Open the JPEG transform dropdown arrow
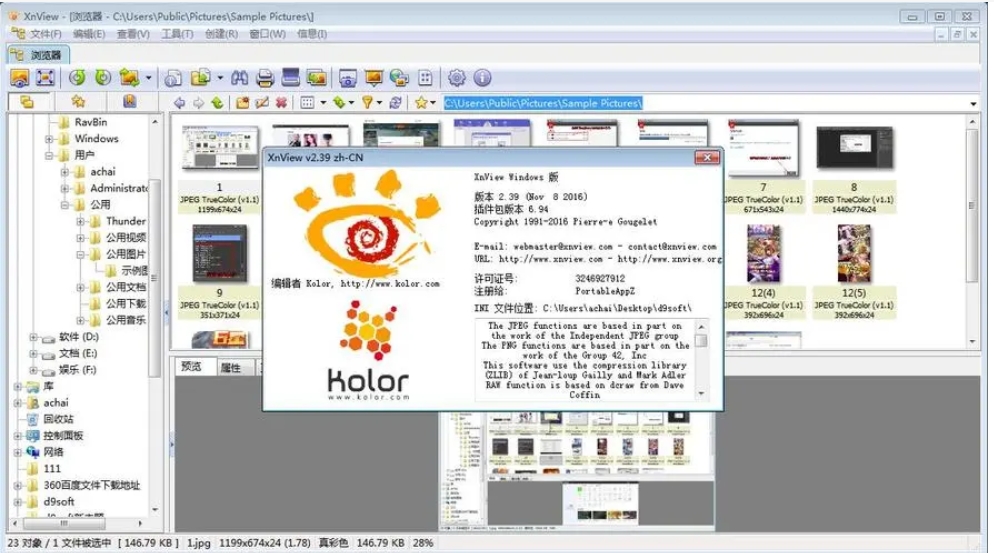994x553 pixels. tap(148, 78)
